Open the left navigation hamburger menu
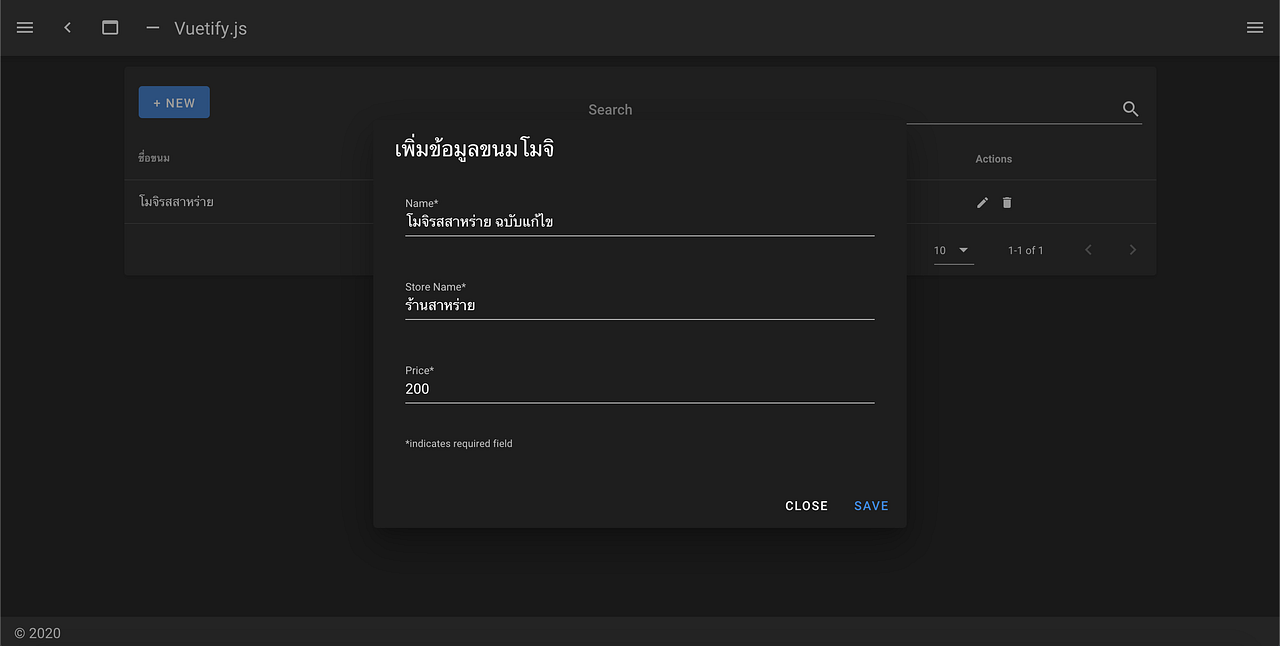Screen dimensions: 1280x646 pos(24,27)
